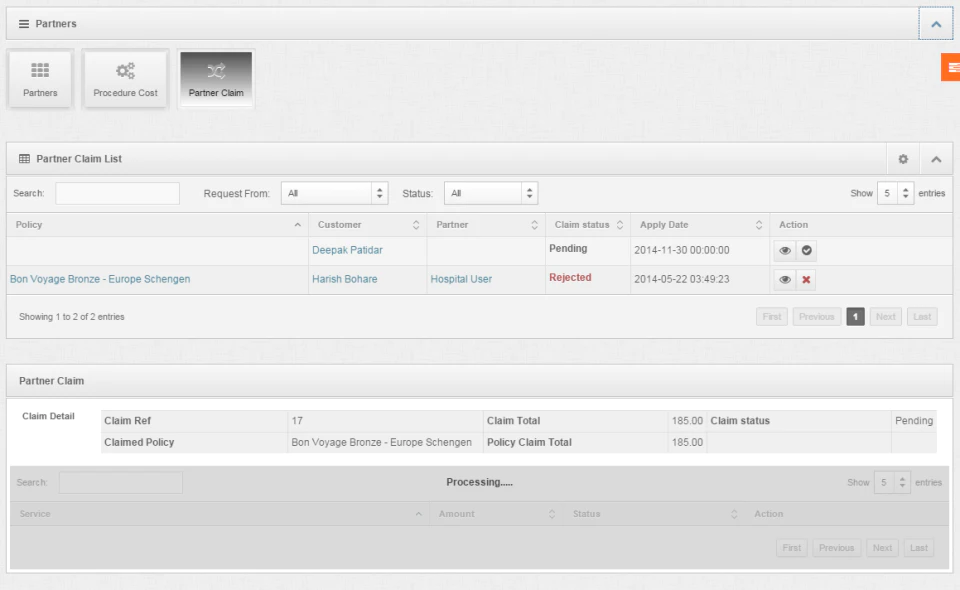Go to page 1 in pagination
This screenshot has height=590, width=960.
[x=855, y=316]
